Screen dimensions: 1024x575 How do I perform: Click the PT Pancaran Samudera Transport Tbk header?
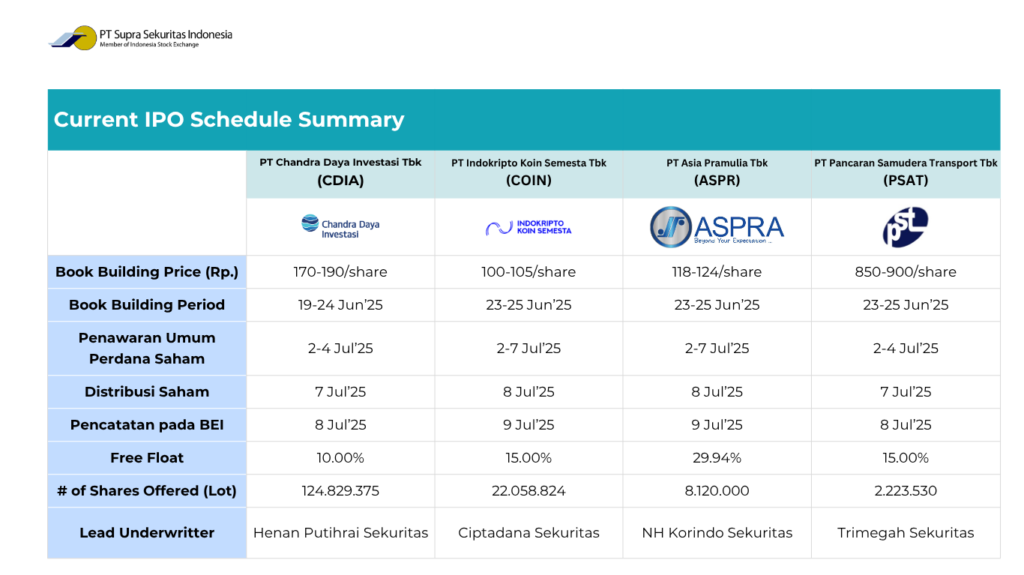(x=905, y=172)
